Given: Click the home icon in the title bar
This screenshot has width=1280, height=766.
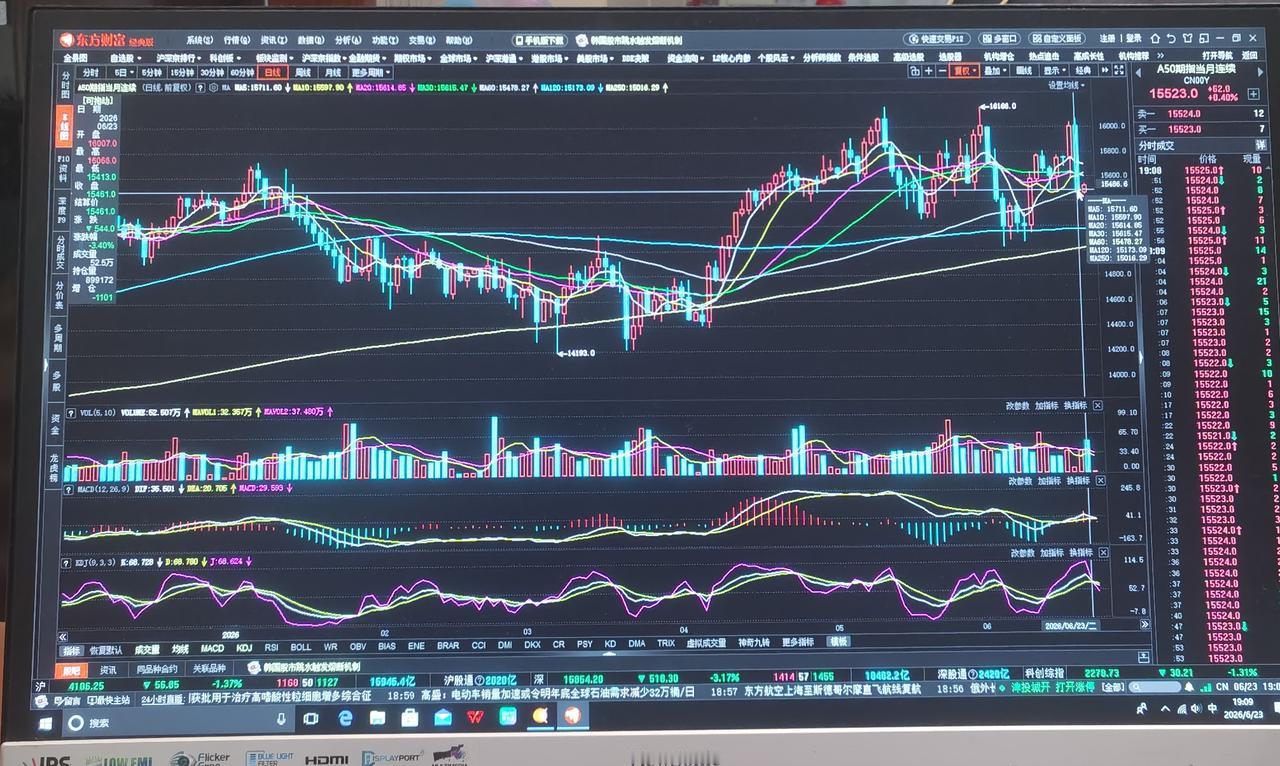Looking at the screenshot, I should click(x=1156, y=39).
